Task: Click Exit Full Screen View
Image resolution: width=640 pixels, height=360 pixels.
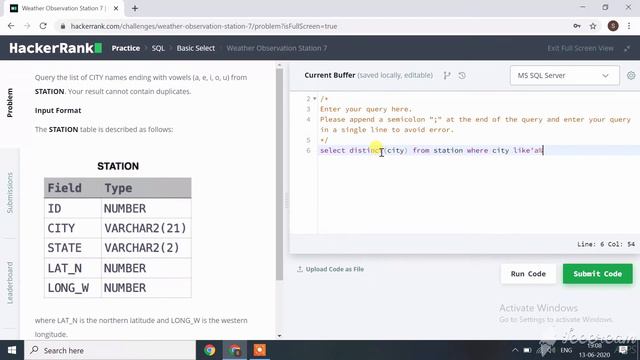Action: (580, 48)
